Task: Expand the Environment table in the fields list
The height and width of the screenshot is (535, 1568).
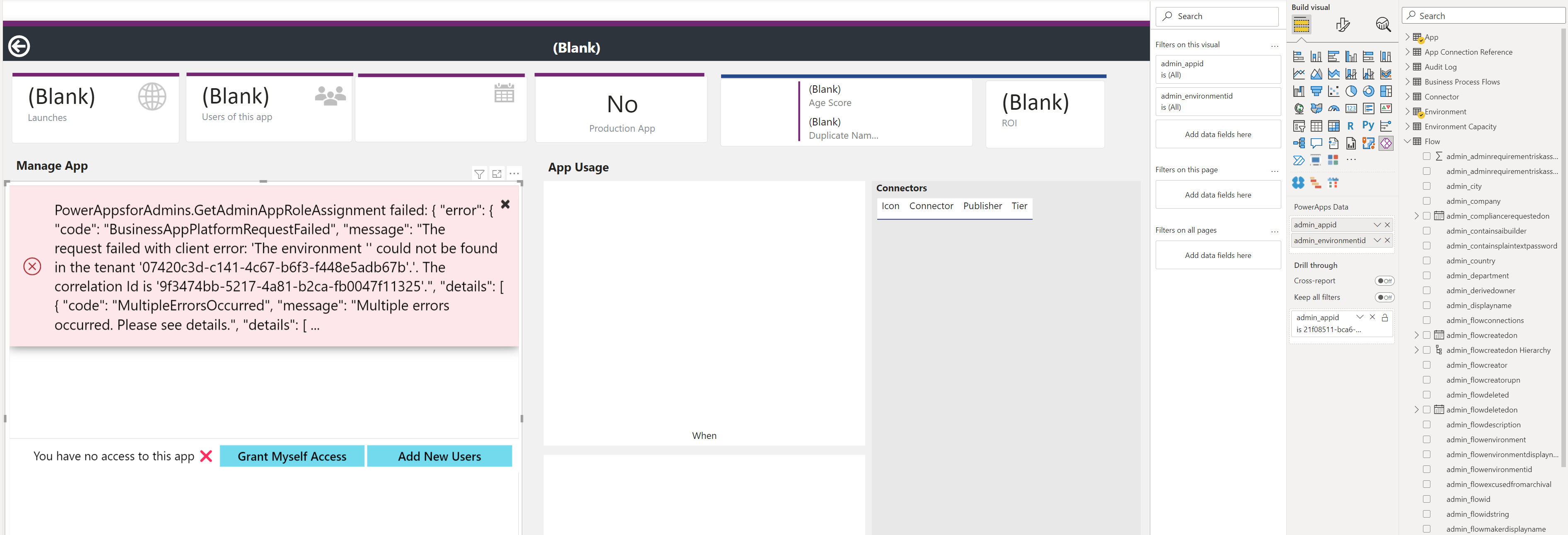Action: pos(1408,111)
